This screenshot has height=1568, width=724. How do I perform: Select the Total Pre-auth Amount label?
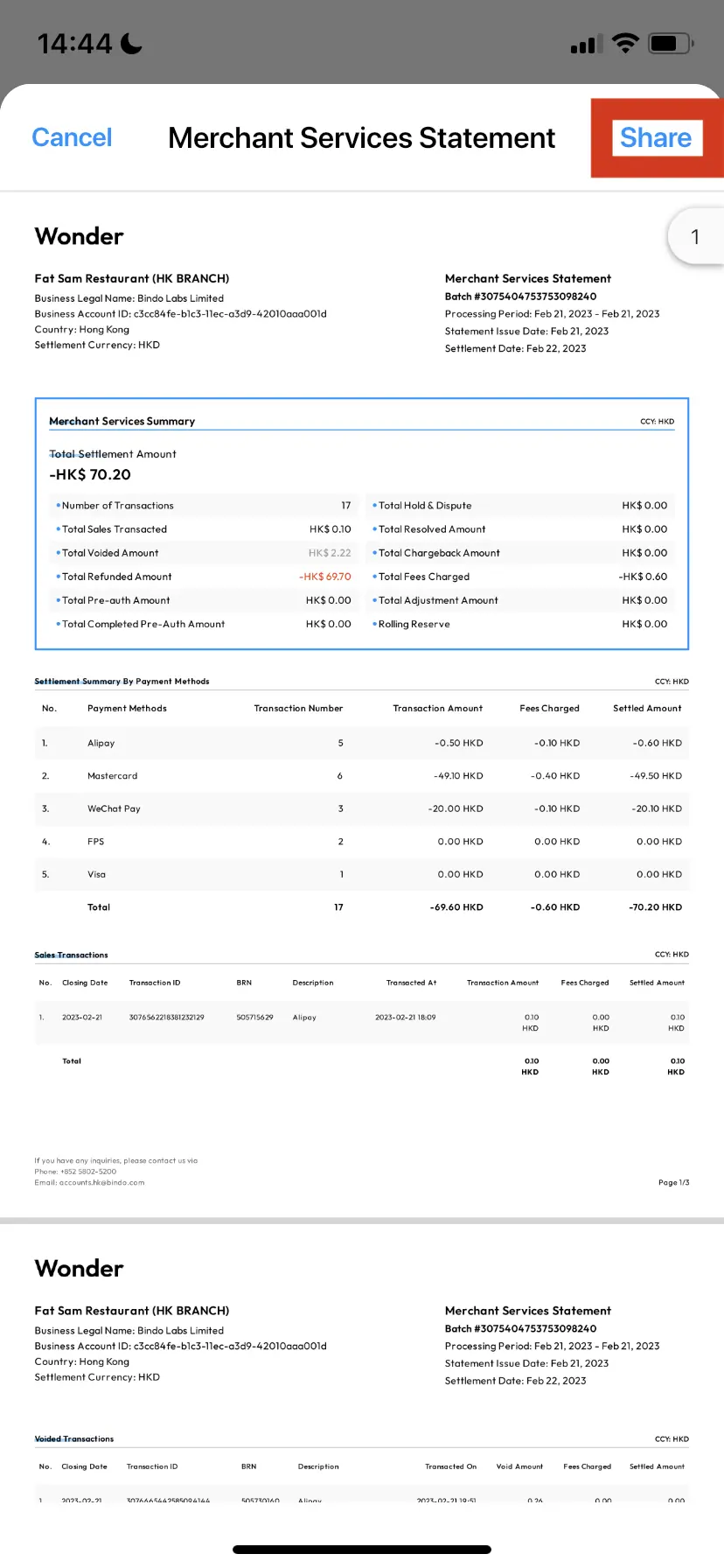click(116, 600)
